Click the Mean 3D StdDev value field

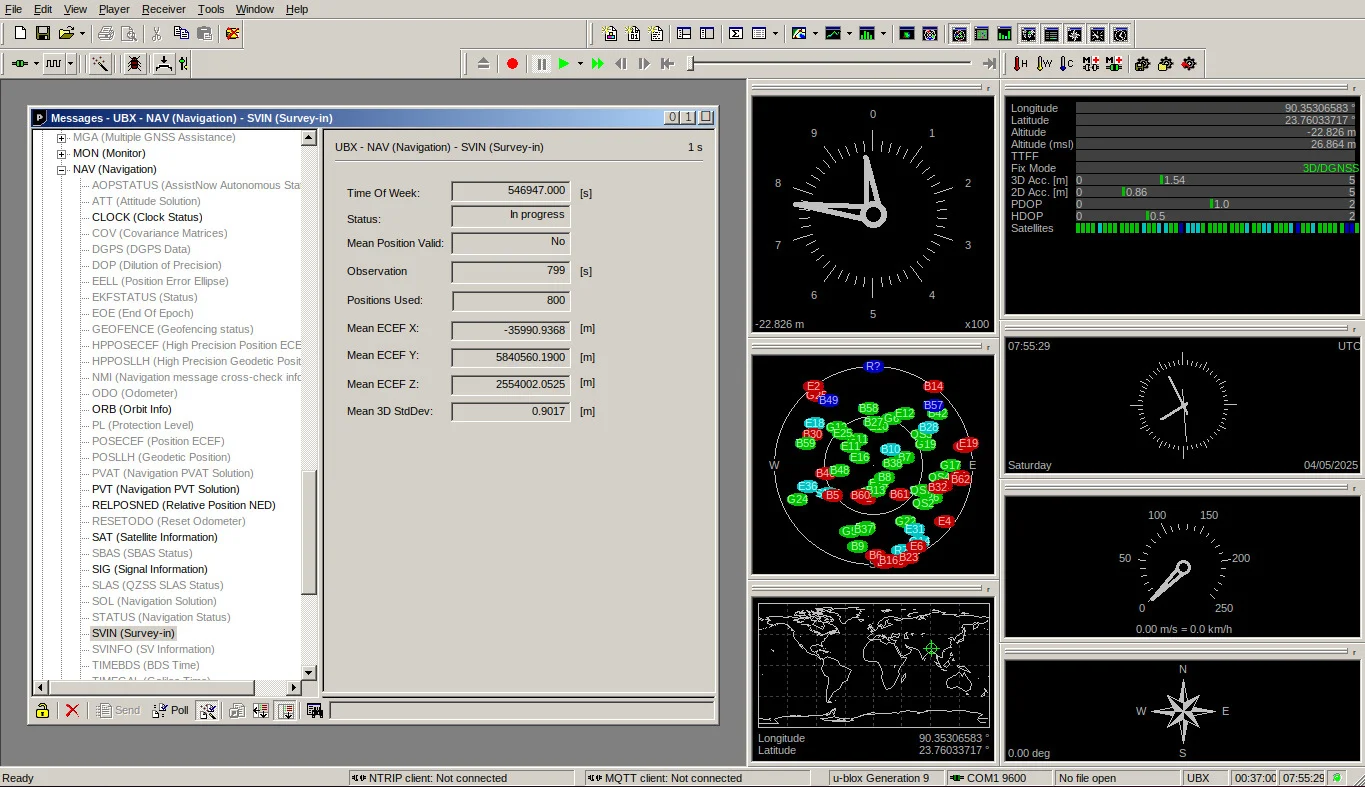click(511, 412)
